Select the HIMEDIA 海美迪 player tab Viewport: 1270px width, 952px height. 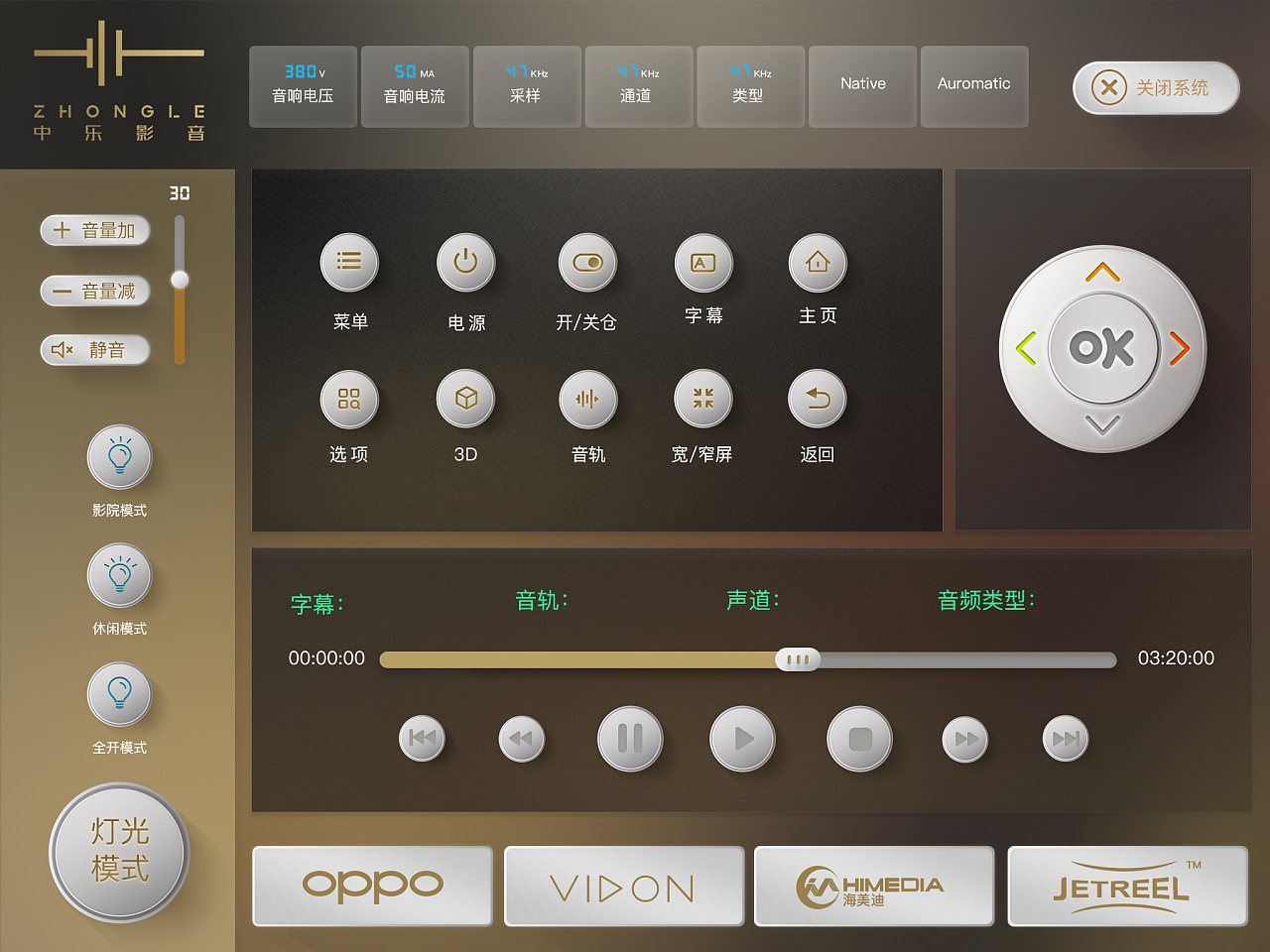click(x=874, y=886)
